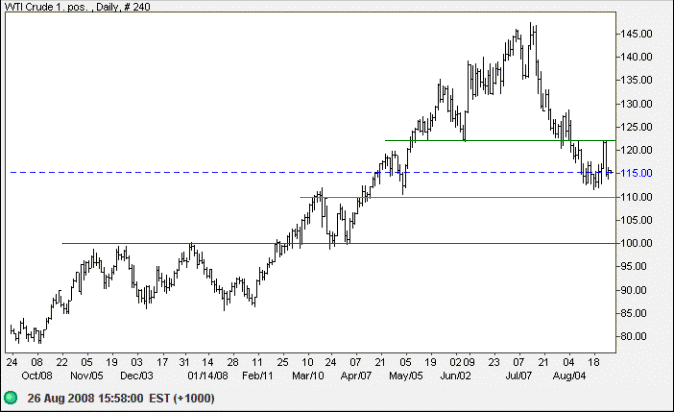Click the 95.00 price axis label
The width and height of the screenshot is (674, 412).
634,267
